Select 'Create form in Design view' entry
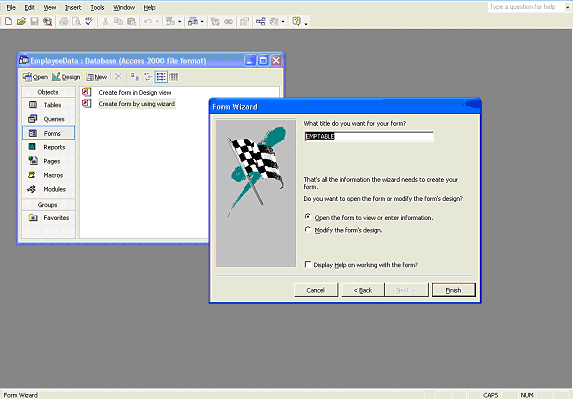Image resolution: width=575 pixels, height=407 pixels. point(135,92)
